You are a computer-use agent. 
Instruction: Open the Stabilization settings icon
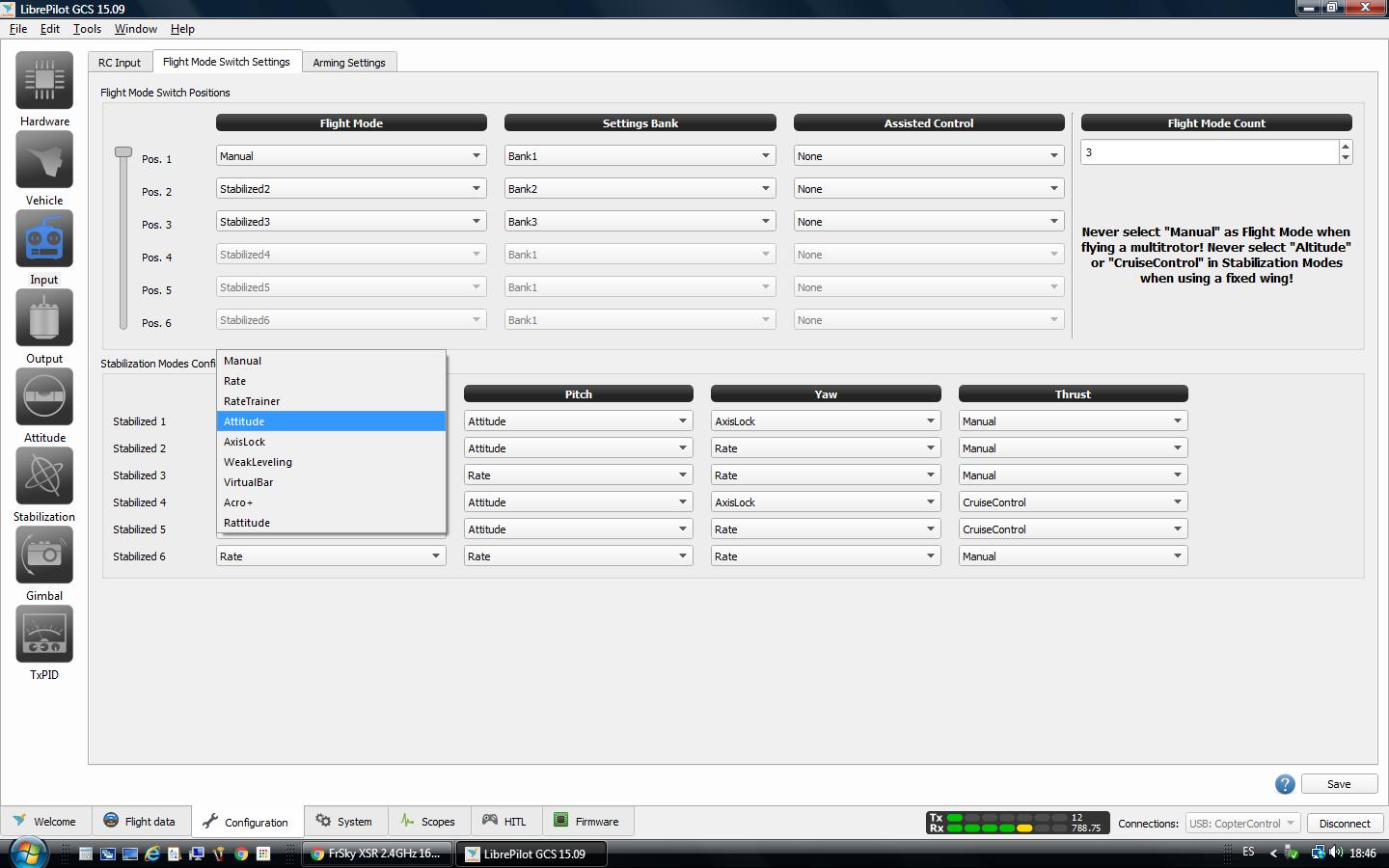point(44,476)
